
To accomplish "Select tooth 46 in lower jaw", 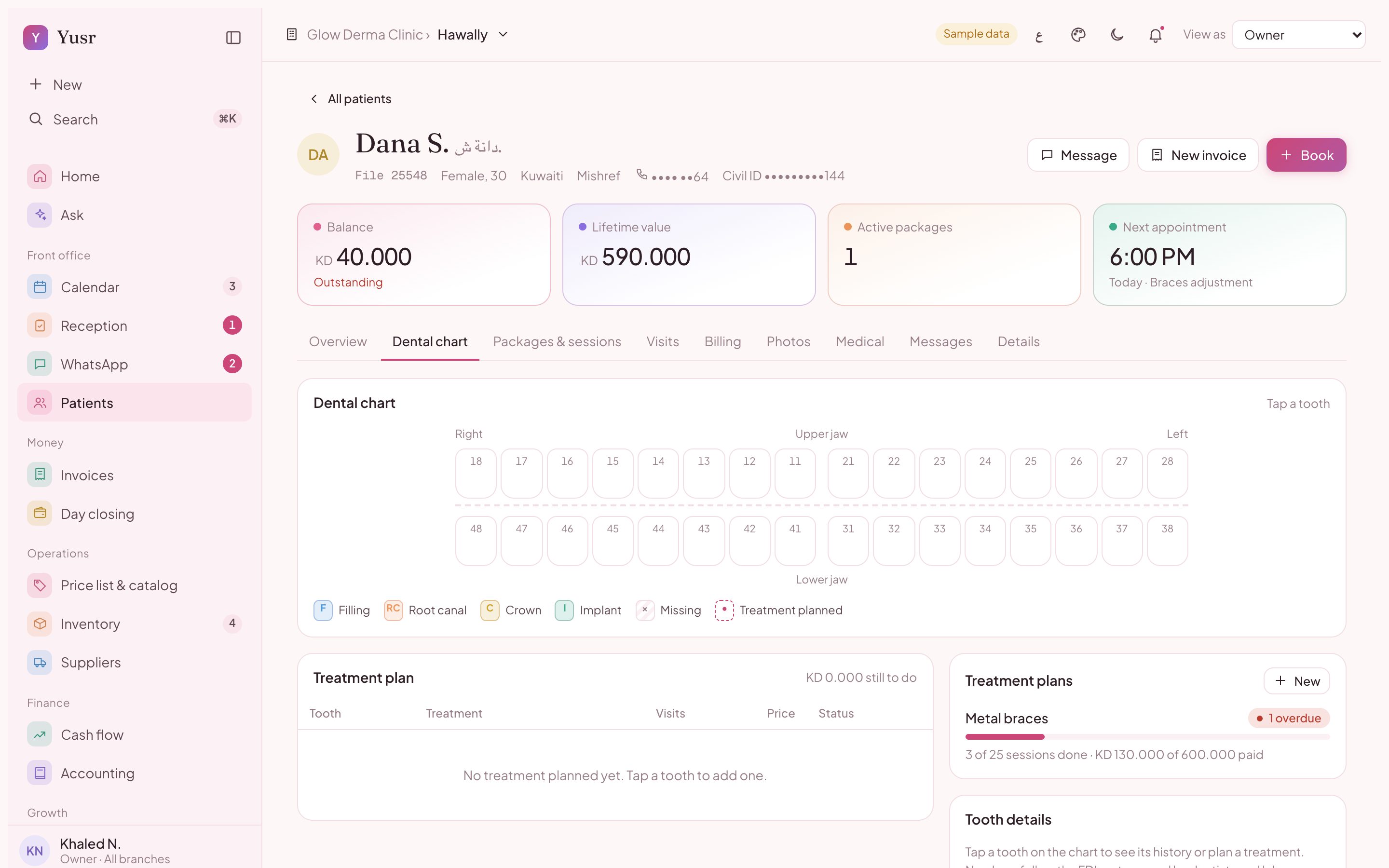I will (567, 541).
